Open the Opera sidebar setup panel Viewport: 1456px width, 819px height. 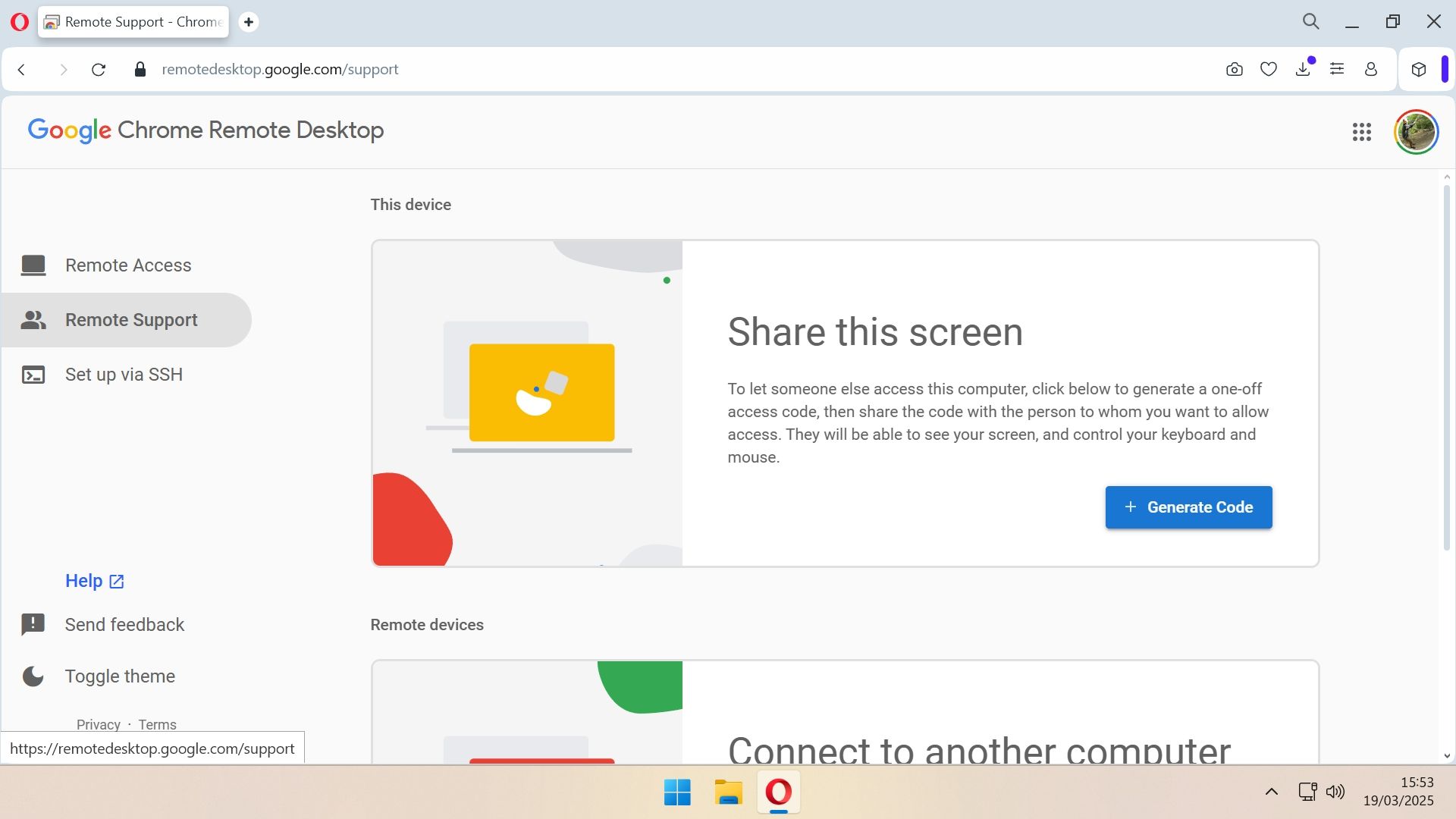click(x=1337, y=69)
